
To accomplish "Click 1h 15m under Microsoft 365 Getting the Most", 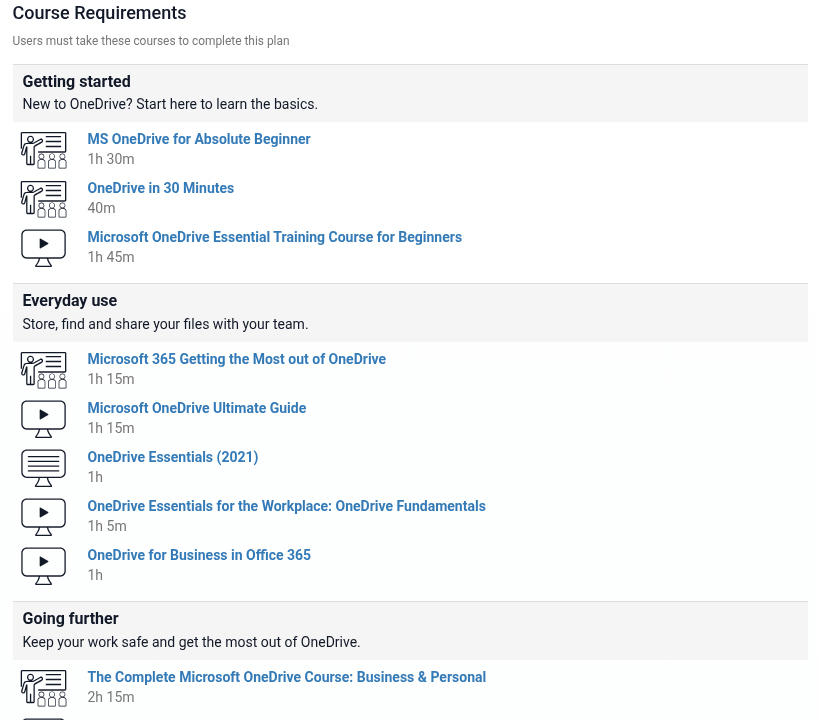I will point(111,379).
